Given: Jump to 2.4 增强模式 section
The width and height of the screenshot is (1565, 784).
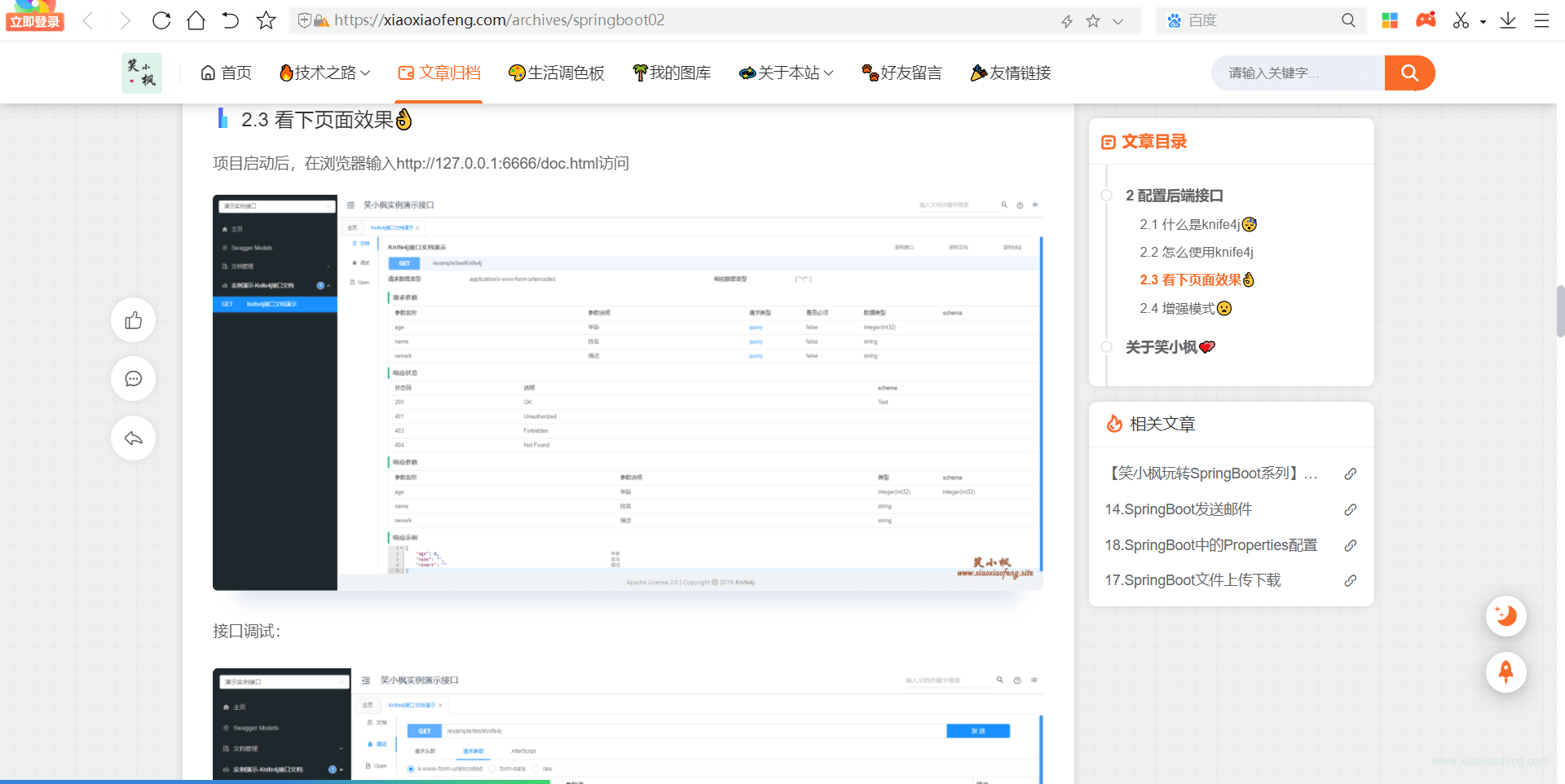Looking at the screenshot, I should pyautogui.click(x=1185, y=308).
